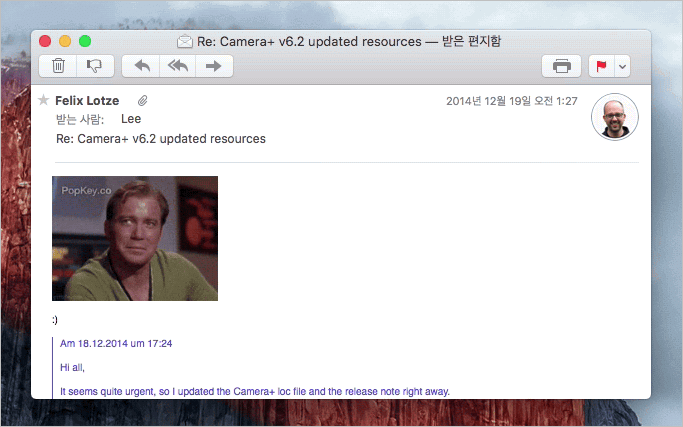Image resolution: width=683 pixels, height=427 pixels.
Task: Click the subject line 'Re: Camera+ v6.2 updated resources'
Action: (161, 139)
